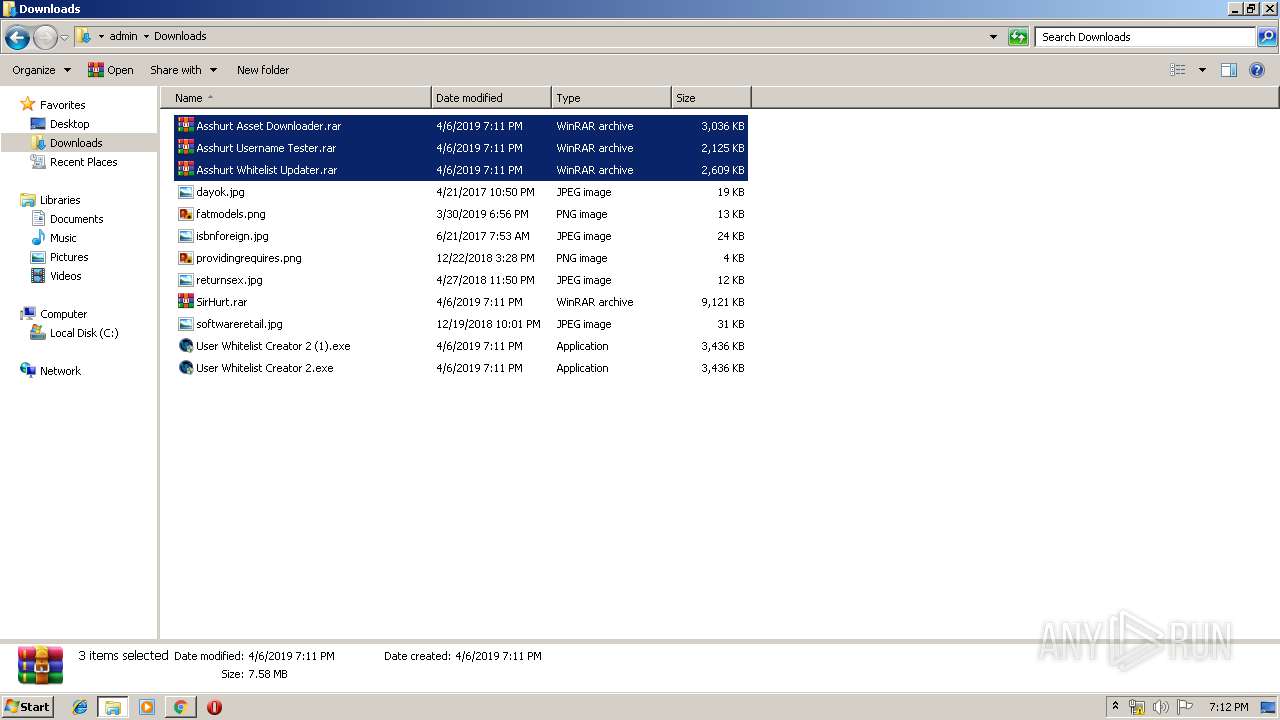Image resolution: width=1280 pixels, height=720 pixels.
Task: Click the Search Downloads field
Action: tap(1145, 37)
